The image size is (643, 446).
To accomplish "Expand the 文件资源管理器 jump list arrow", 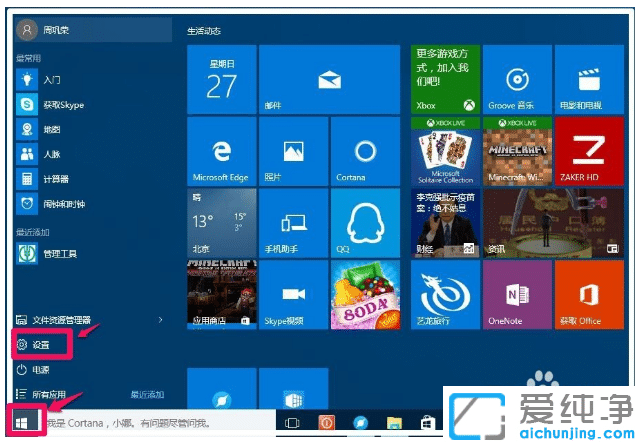I will pyautogui.click(x=160, y=320).
